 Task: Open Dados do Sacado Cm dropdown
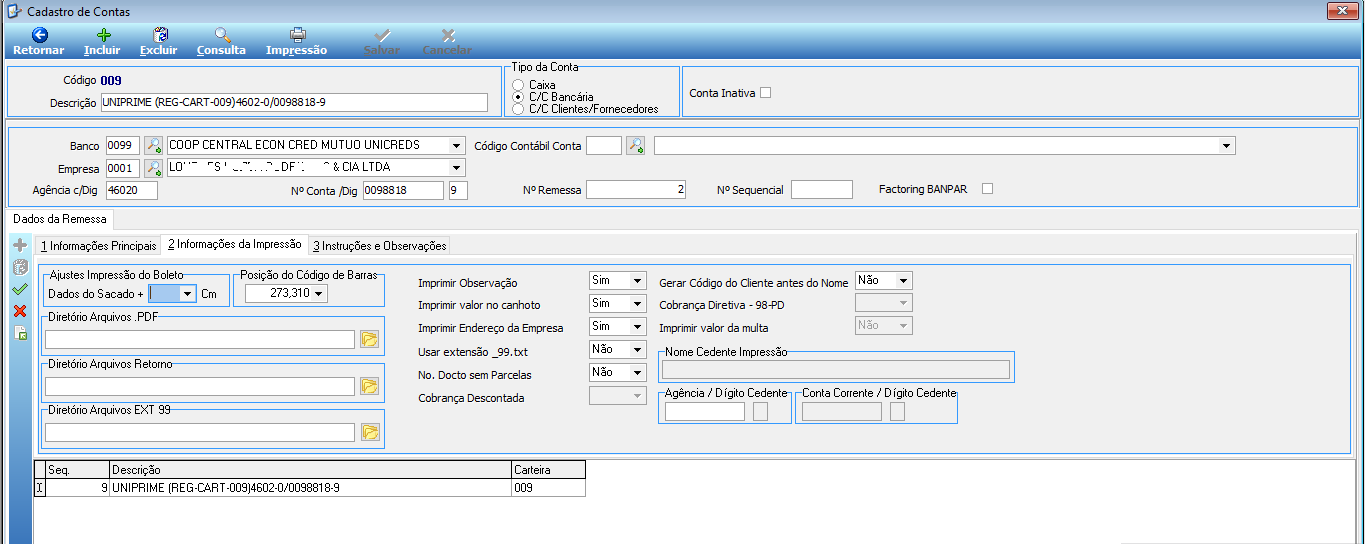(x=188, y=294)
